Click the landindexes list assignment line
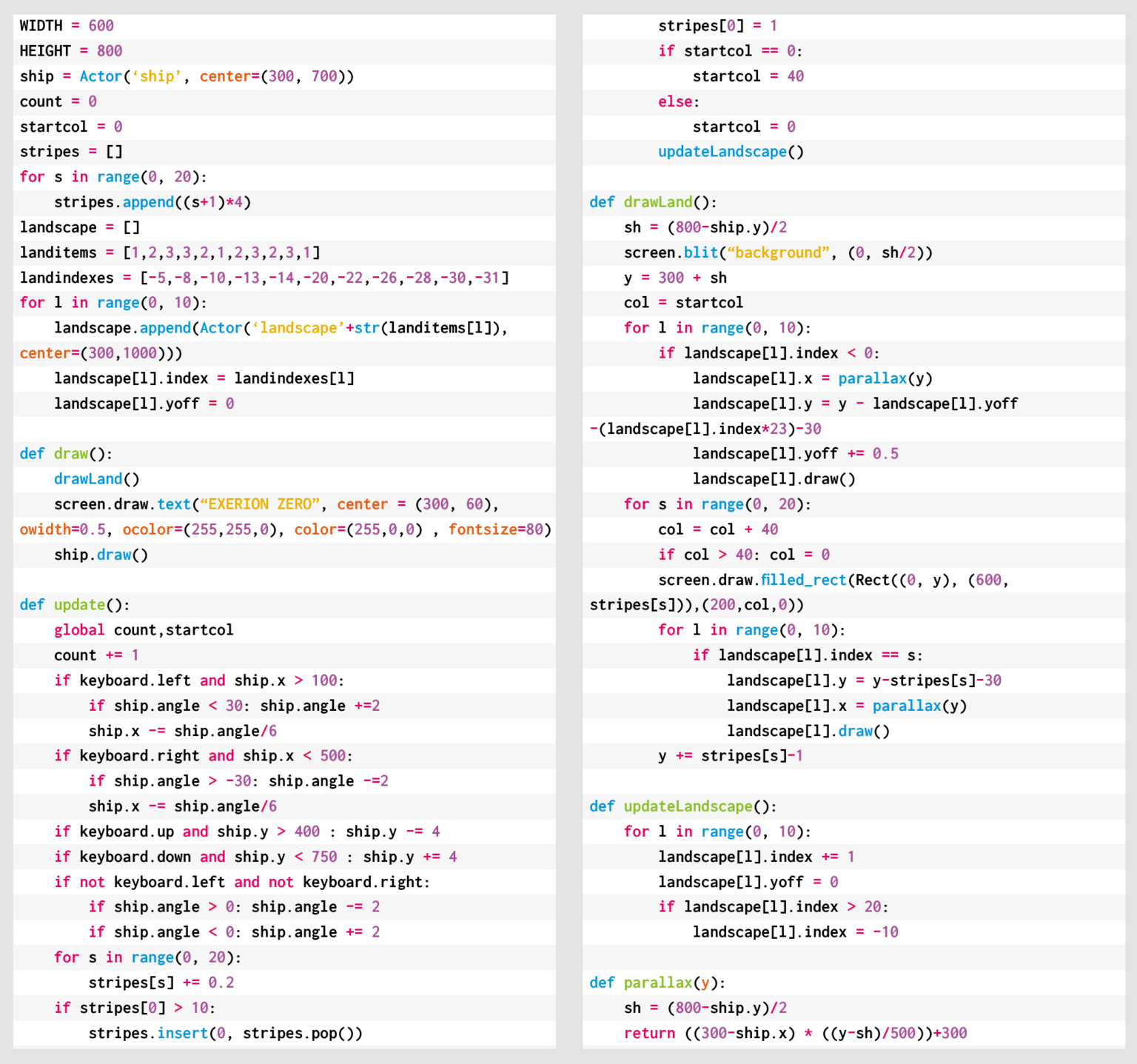The width and height of the screenshot is (1137, 1064). [264, 278]
